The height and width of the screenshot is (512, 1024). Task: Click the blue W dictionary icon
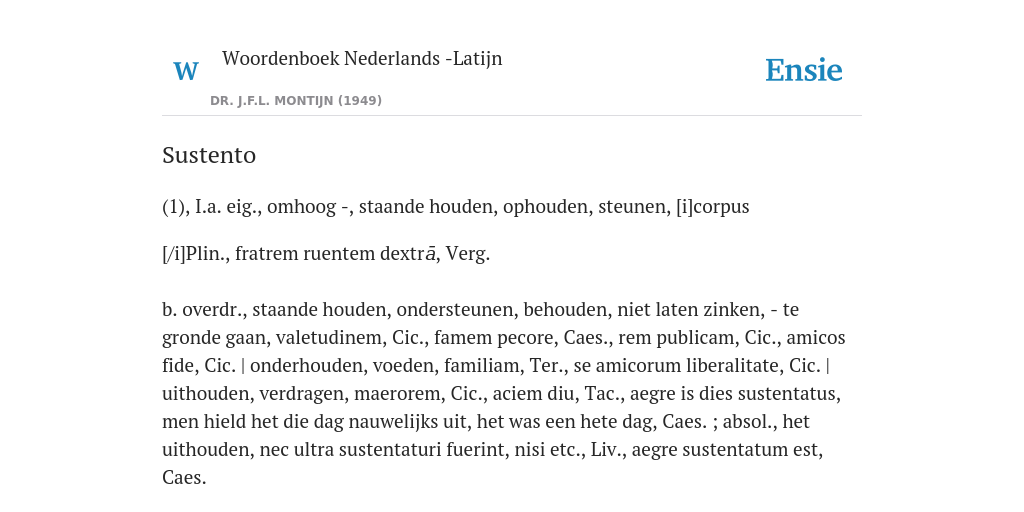point(185,71)
